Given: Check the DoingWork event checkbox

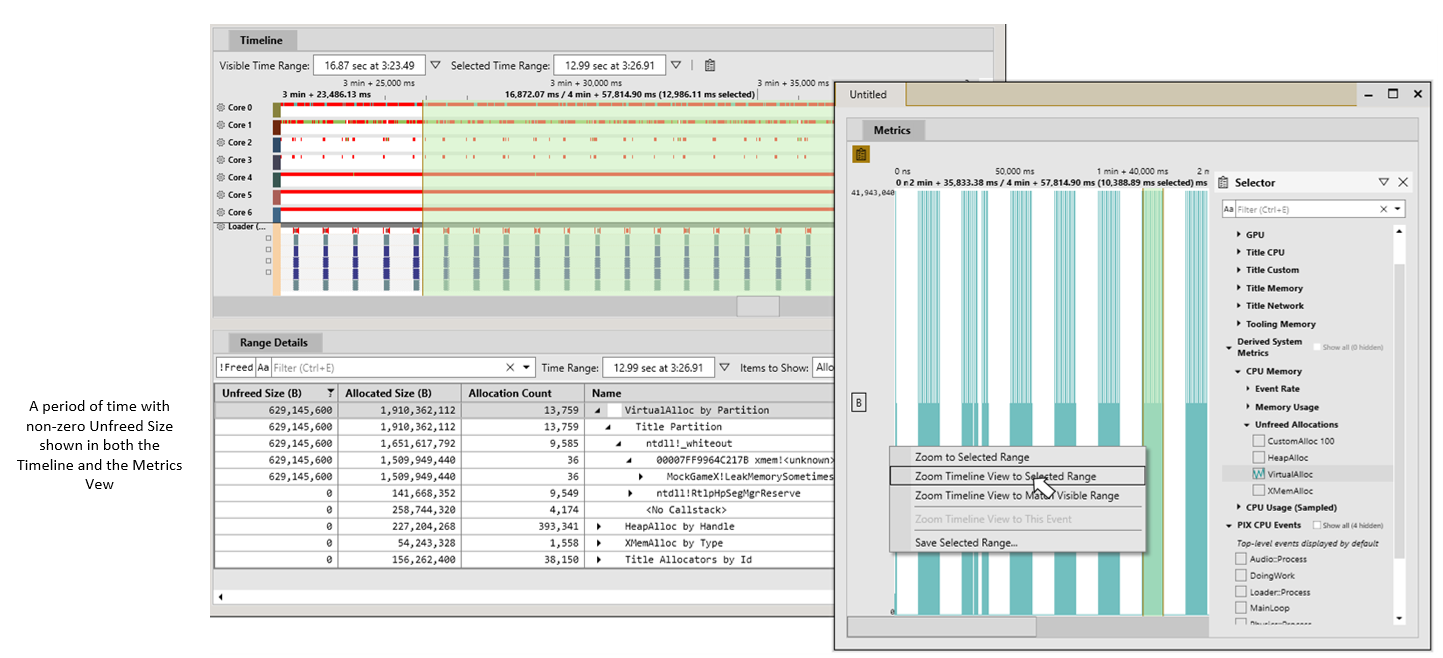Looking at the screenshot, I should pyautogui.click(x=1241, y=576).
